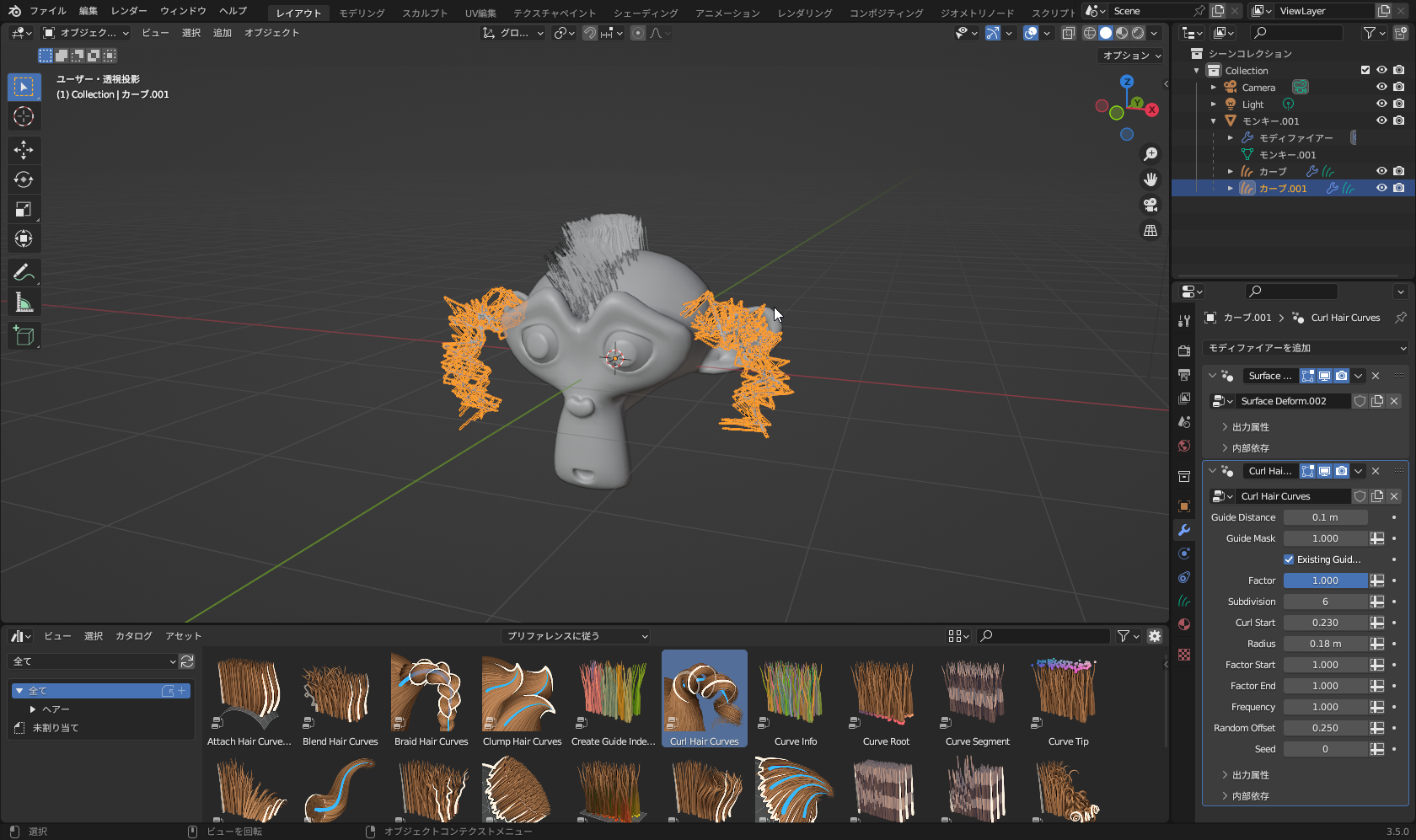Open Render properties tab icon

[1184, 350]
